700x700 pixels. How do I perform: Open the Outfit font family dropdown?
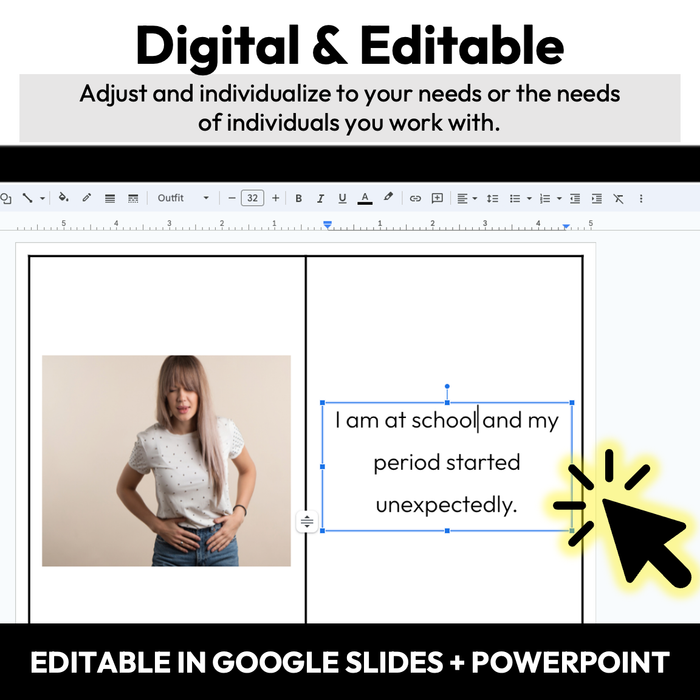pos(183,198)
